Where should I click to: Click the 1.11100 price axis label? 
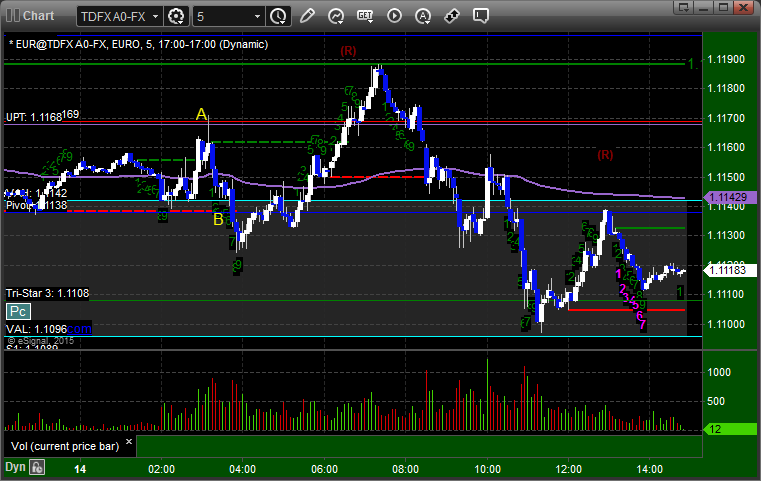(726, 294)
